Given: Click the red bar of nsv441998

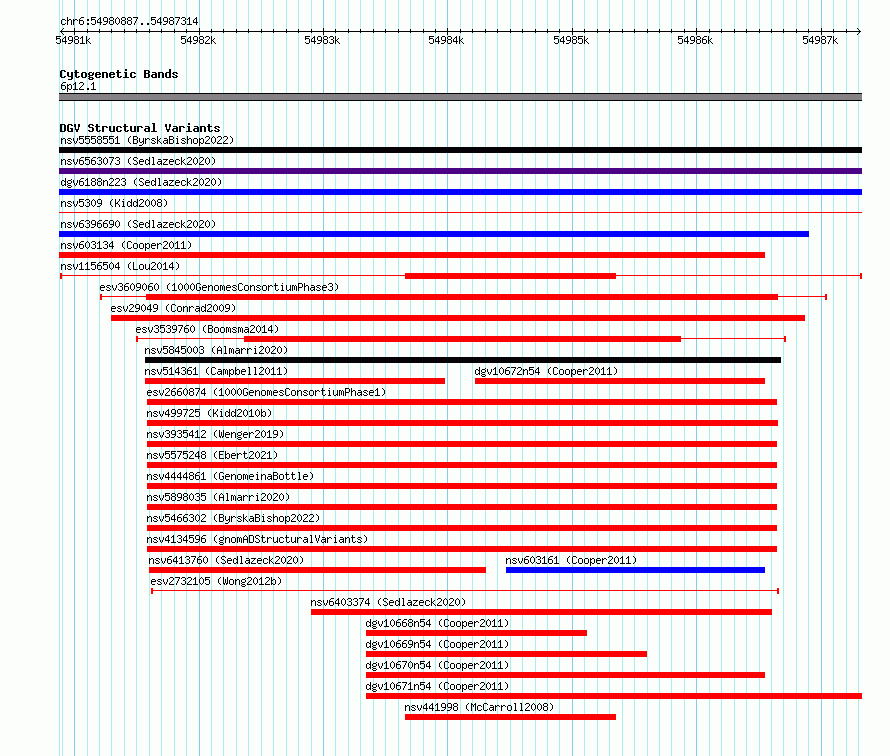Looking at the screenshot, I should [510, 717].
